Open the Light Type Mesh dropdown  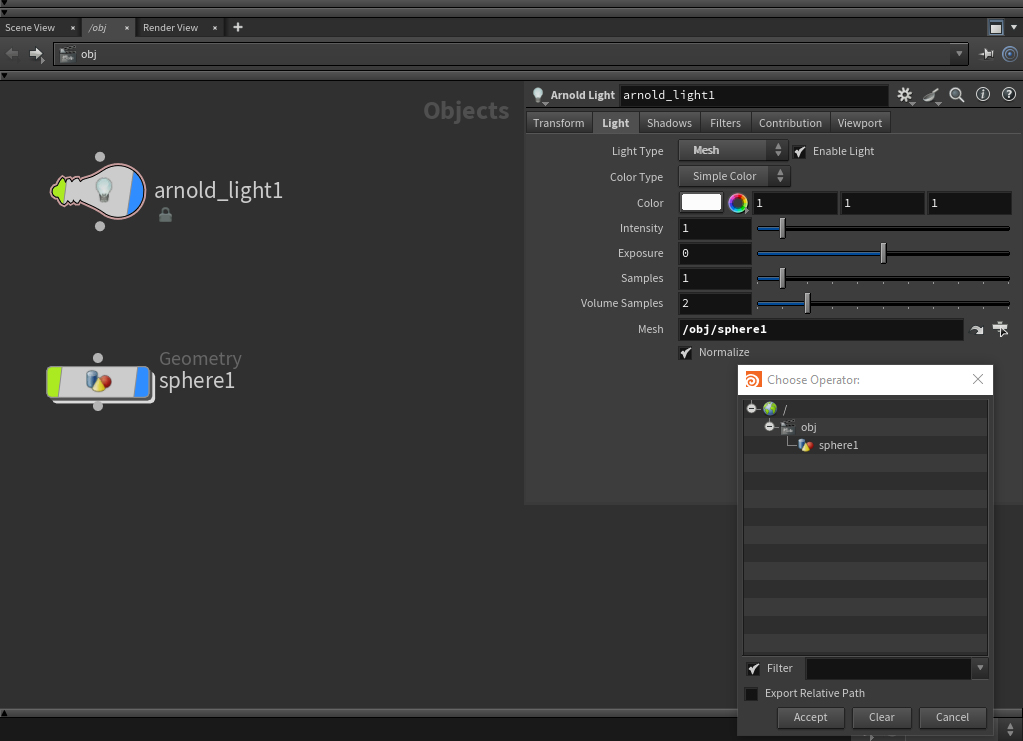click(x=733, y=151)
